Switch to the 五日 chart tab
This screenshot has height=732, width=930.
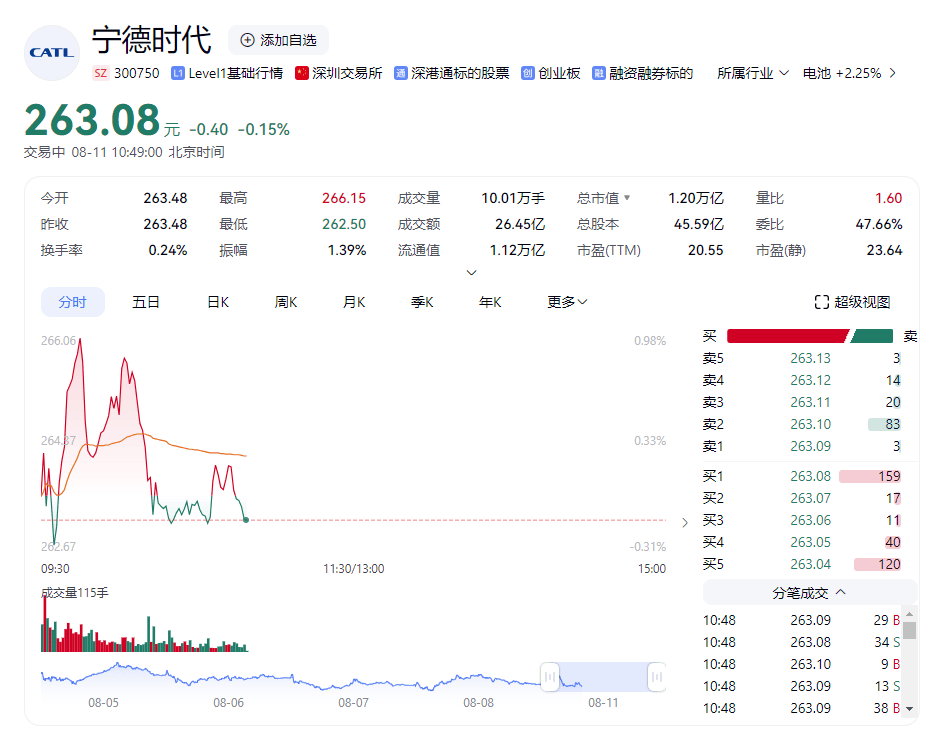tap(146, 302)
